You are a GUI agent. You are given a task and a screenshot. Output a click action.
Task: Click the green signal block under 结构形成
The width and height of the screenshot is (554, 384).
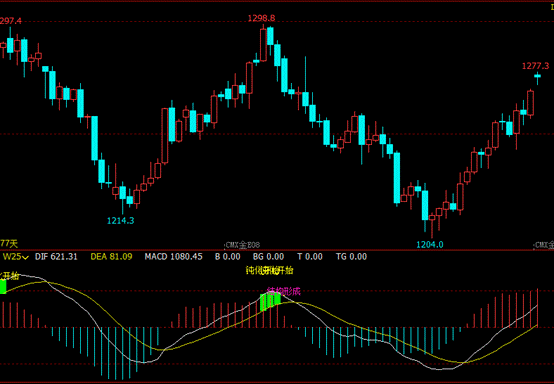click(270, 302)
